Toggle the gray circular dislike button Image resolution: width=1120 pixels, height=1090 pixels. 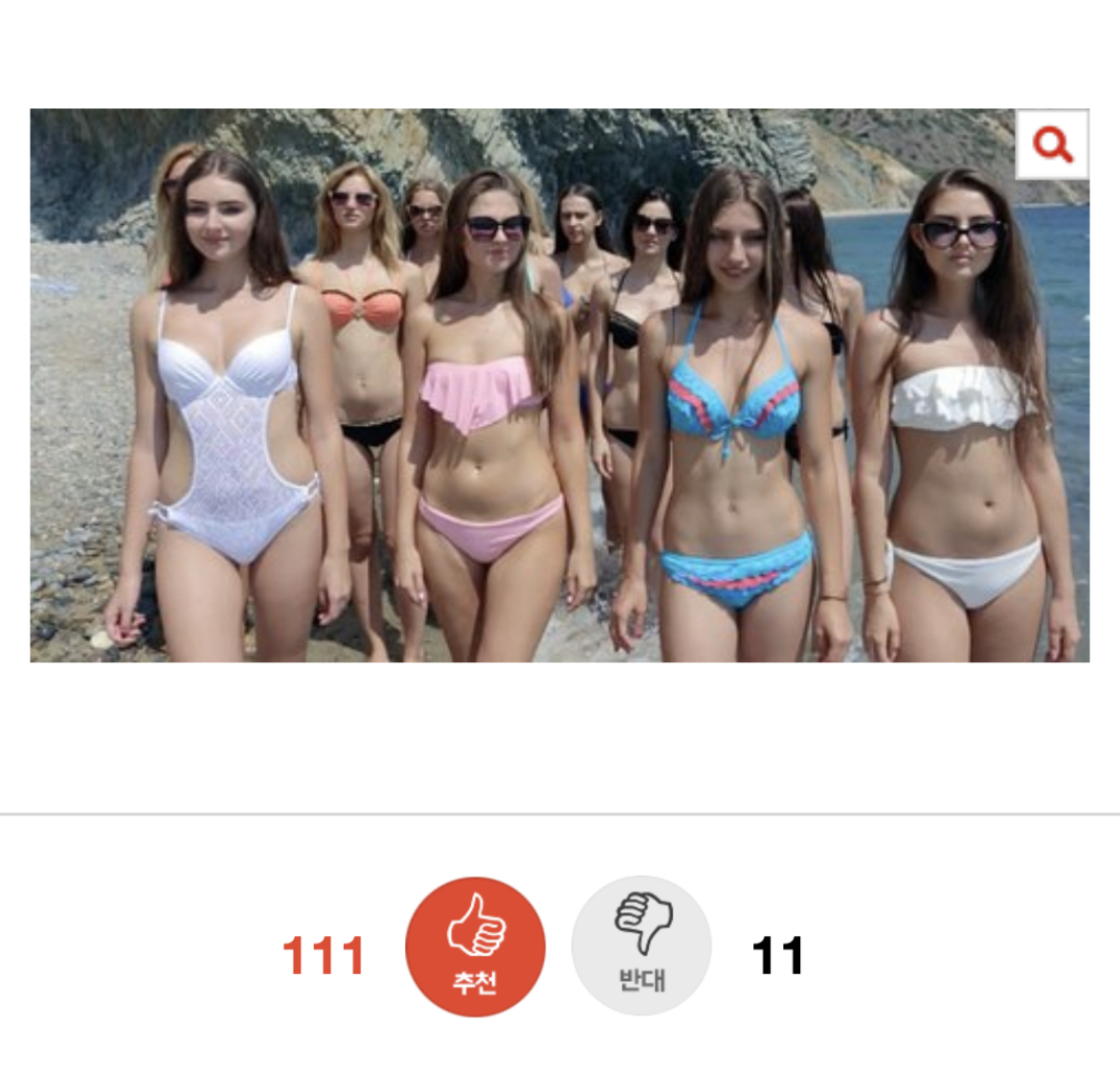coord(641,945)
